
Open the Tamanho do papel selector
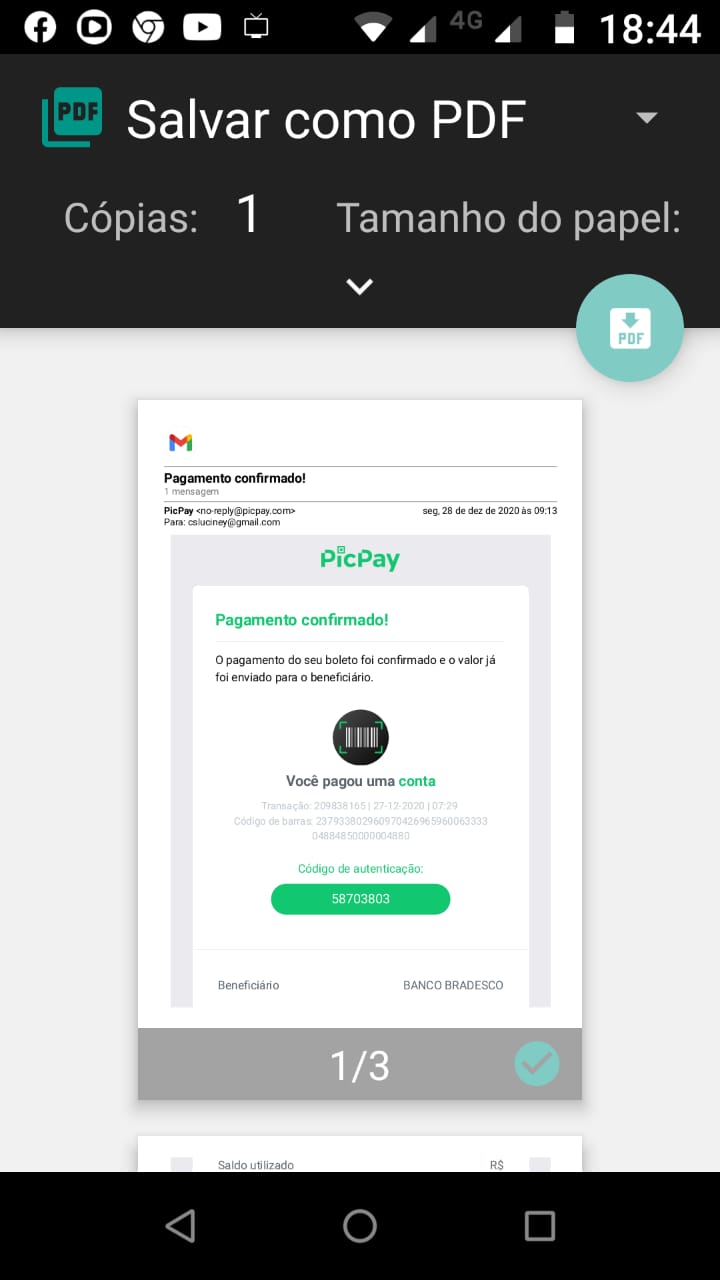click(508, 217)
